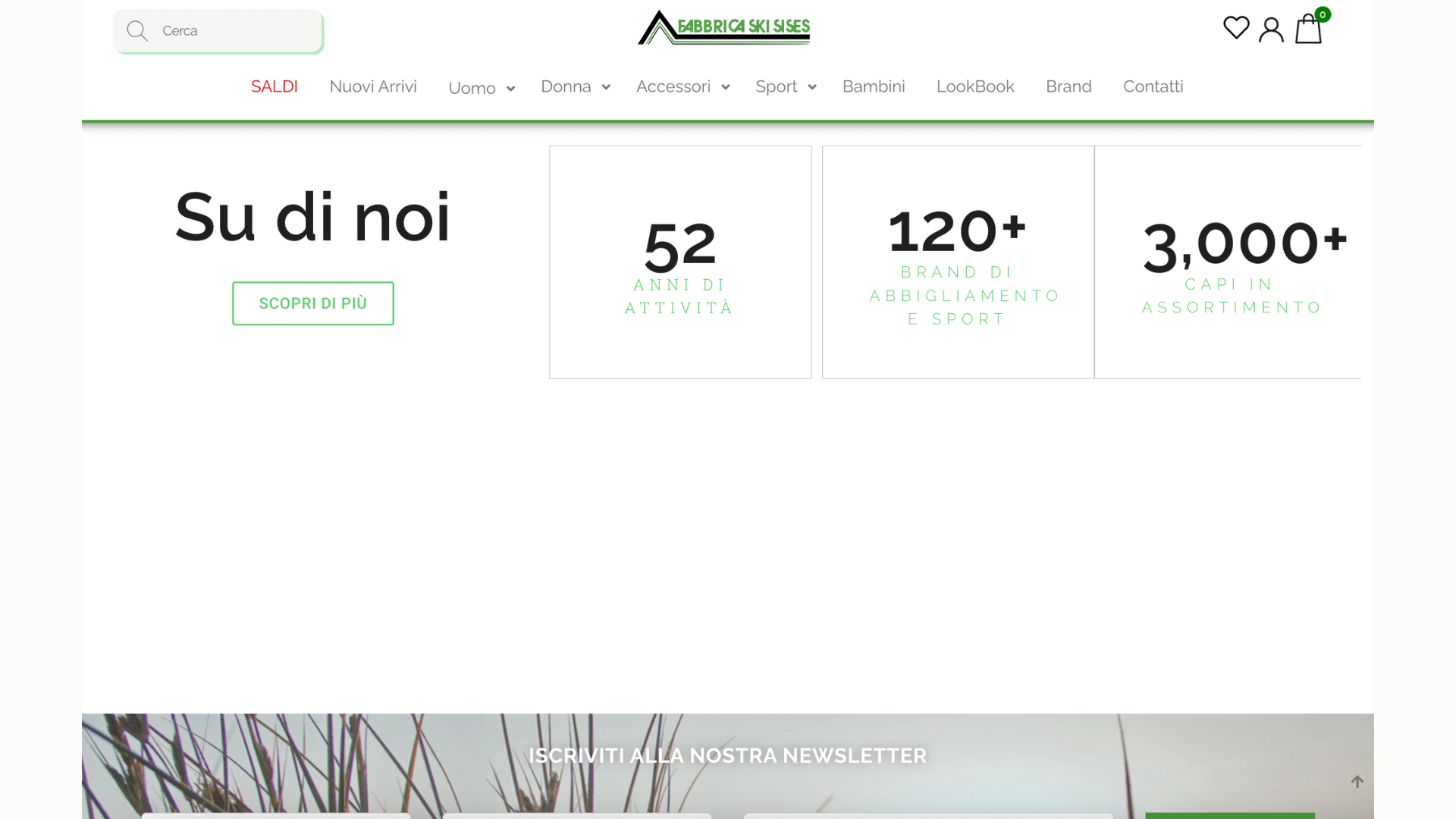Open the SALDI menu item

point(275,86)
